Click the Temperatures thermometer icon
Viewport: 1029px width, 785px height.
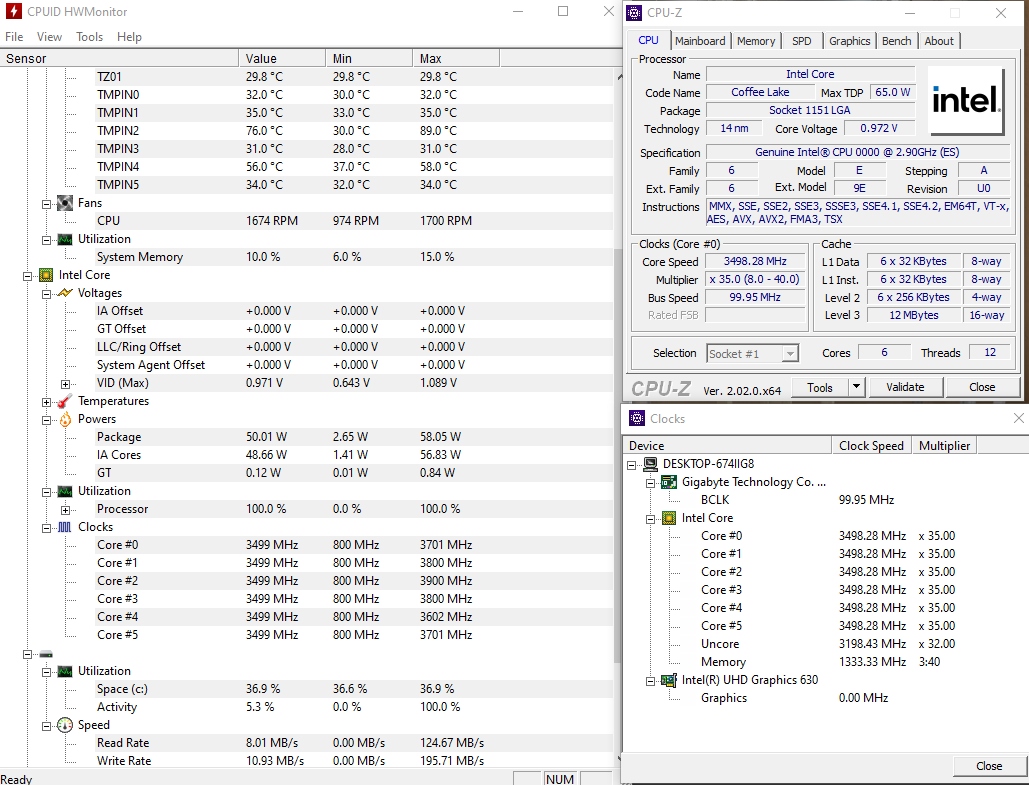point(65,401)
